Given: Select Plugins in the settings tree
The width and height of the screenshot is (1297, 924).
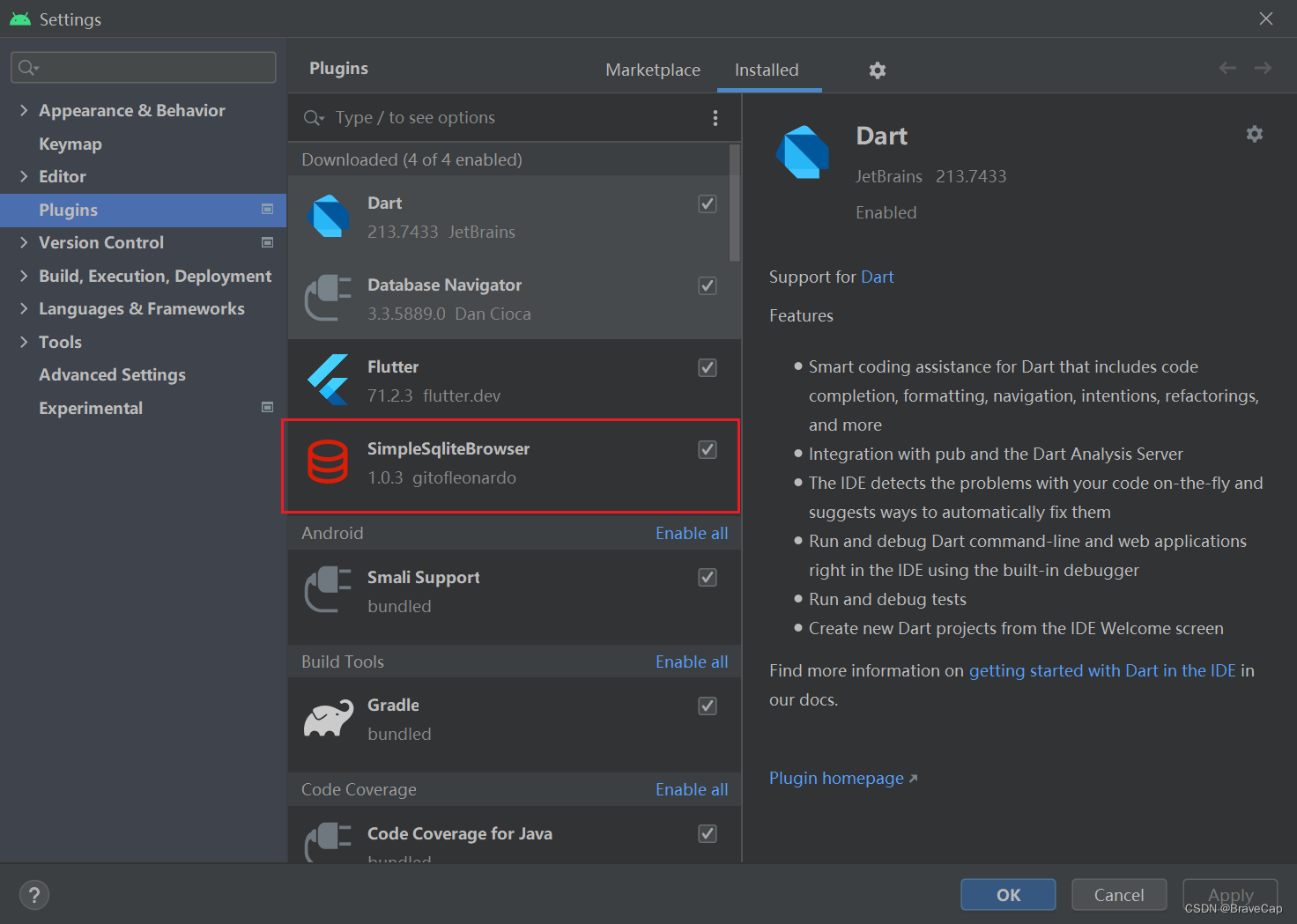Looking at the screenshot, I should (143, 210).
